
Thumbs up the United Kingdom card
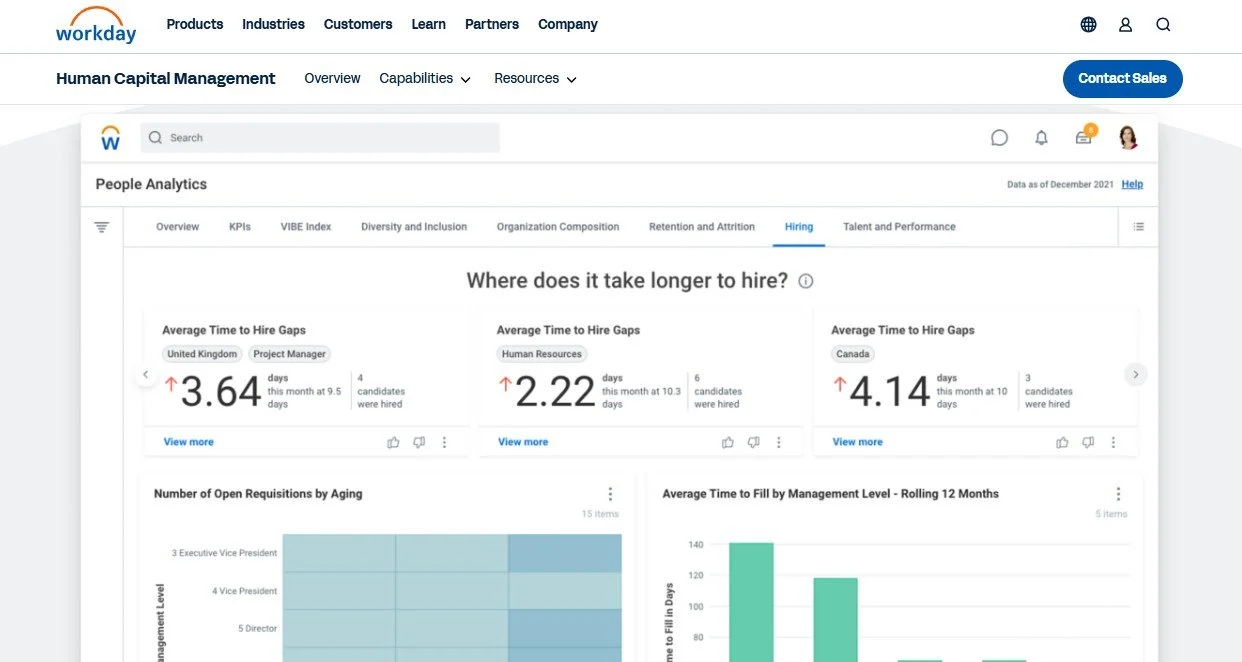coord(393,442)
